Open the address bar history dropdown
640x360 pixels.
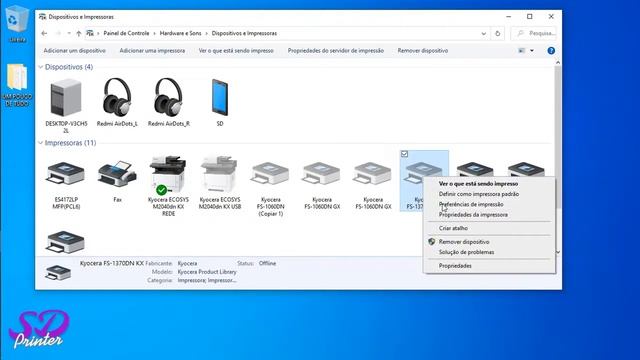coord(484,33)
